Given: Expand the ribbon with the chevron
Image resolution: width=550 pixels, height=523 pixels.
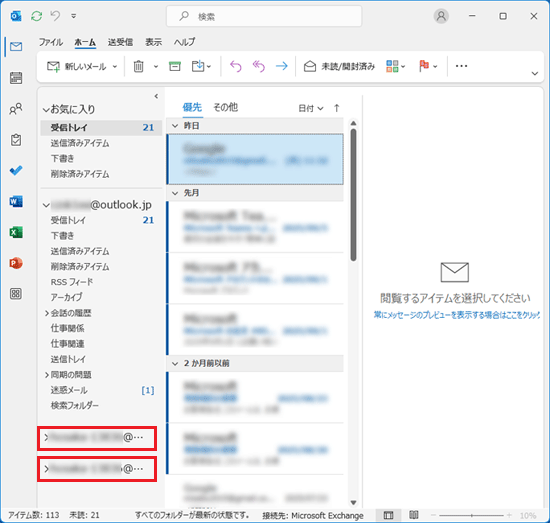Looking at the screenshot, I should pos(535,74).
